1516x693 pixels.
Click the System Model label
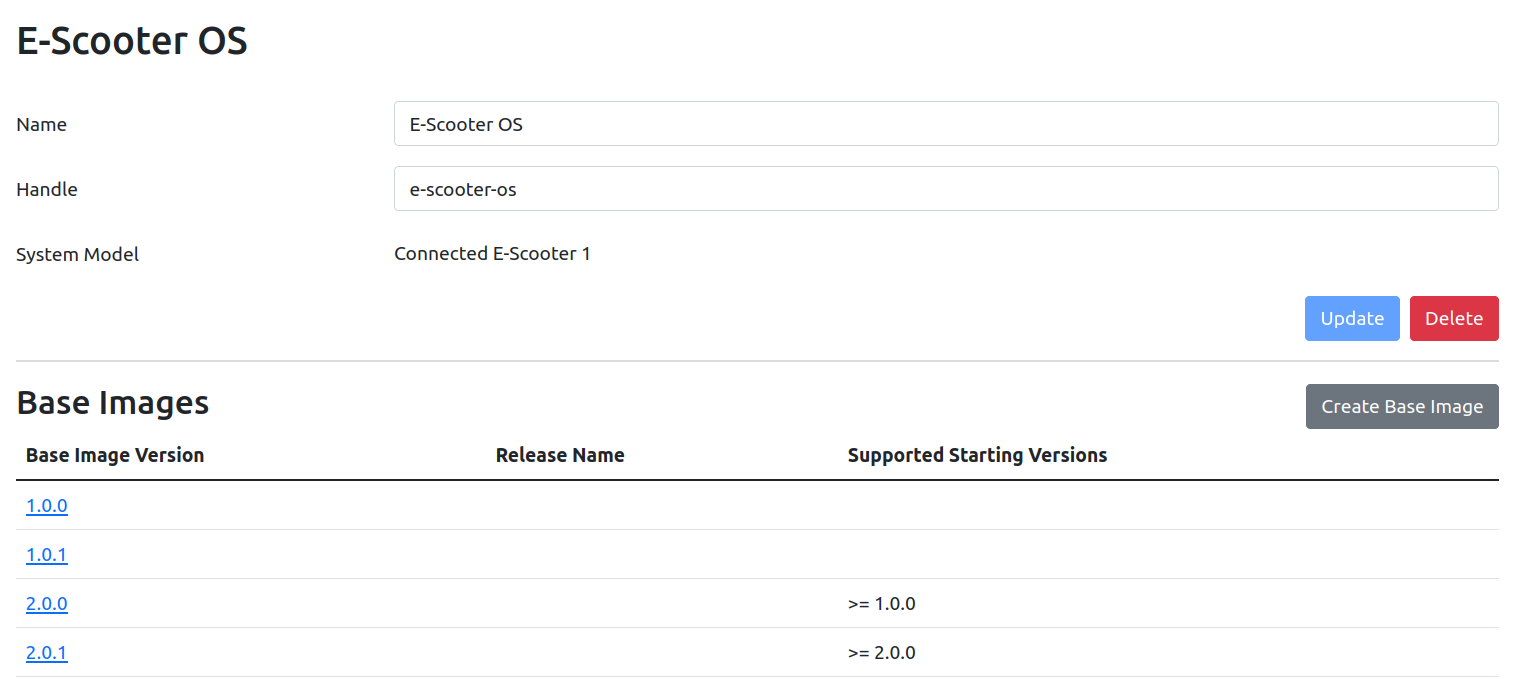click(x=78, y=254)
